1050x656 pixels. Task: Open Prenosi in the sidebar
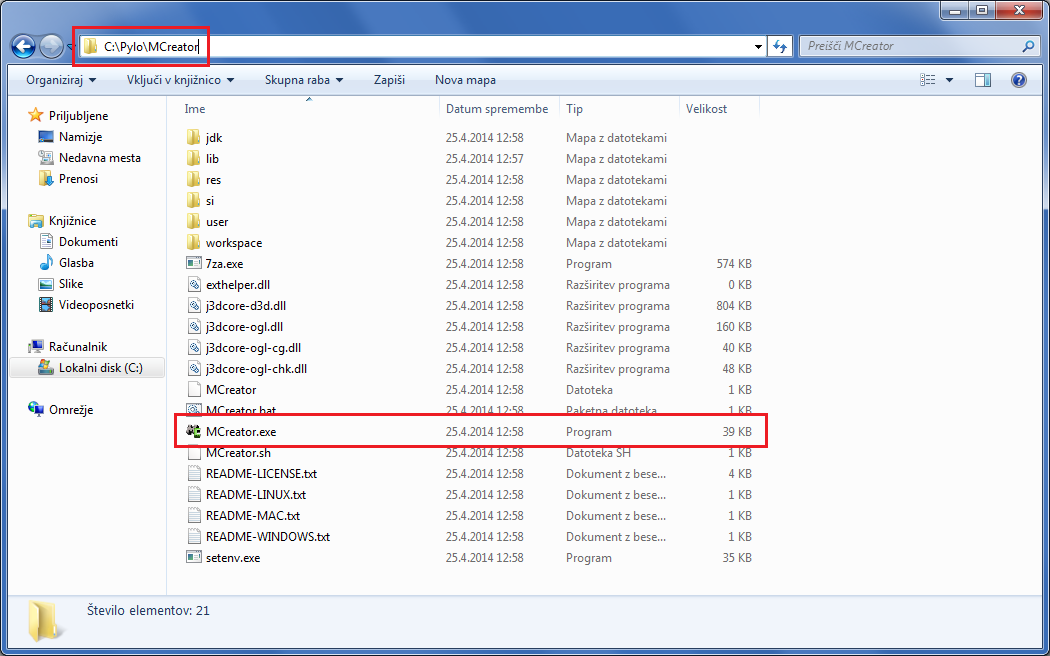78,179
